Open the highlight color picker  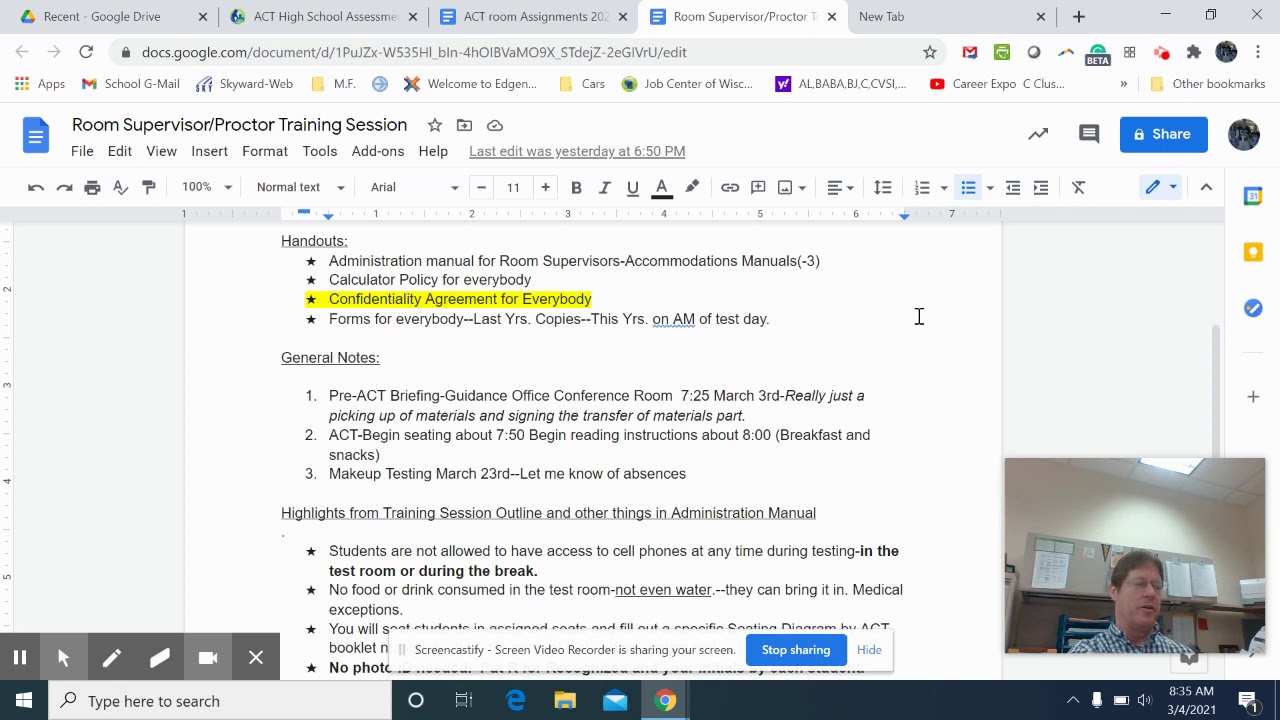(692, 187)
